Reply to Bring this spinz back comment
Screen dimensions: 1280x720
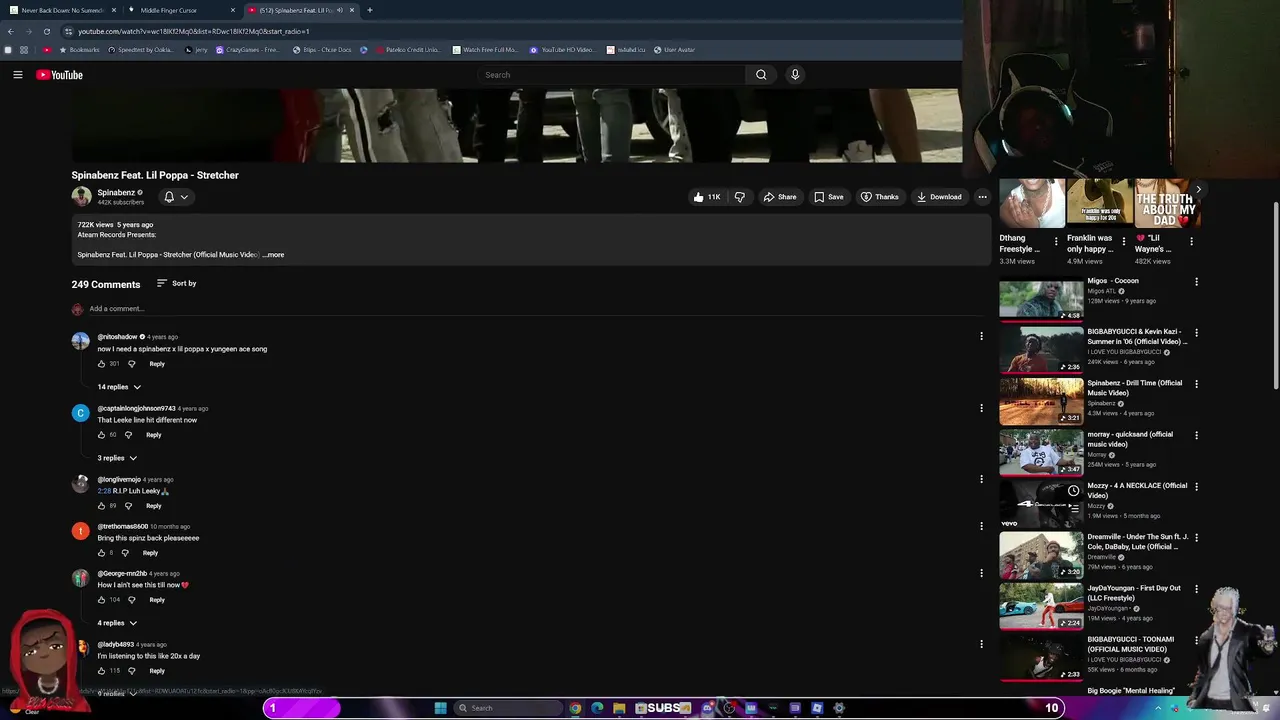tap(150, 553)
